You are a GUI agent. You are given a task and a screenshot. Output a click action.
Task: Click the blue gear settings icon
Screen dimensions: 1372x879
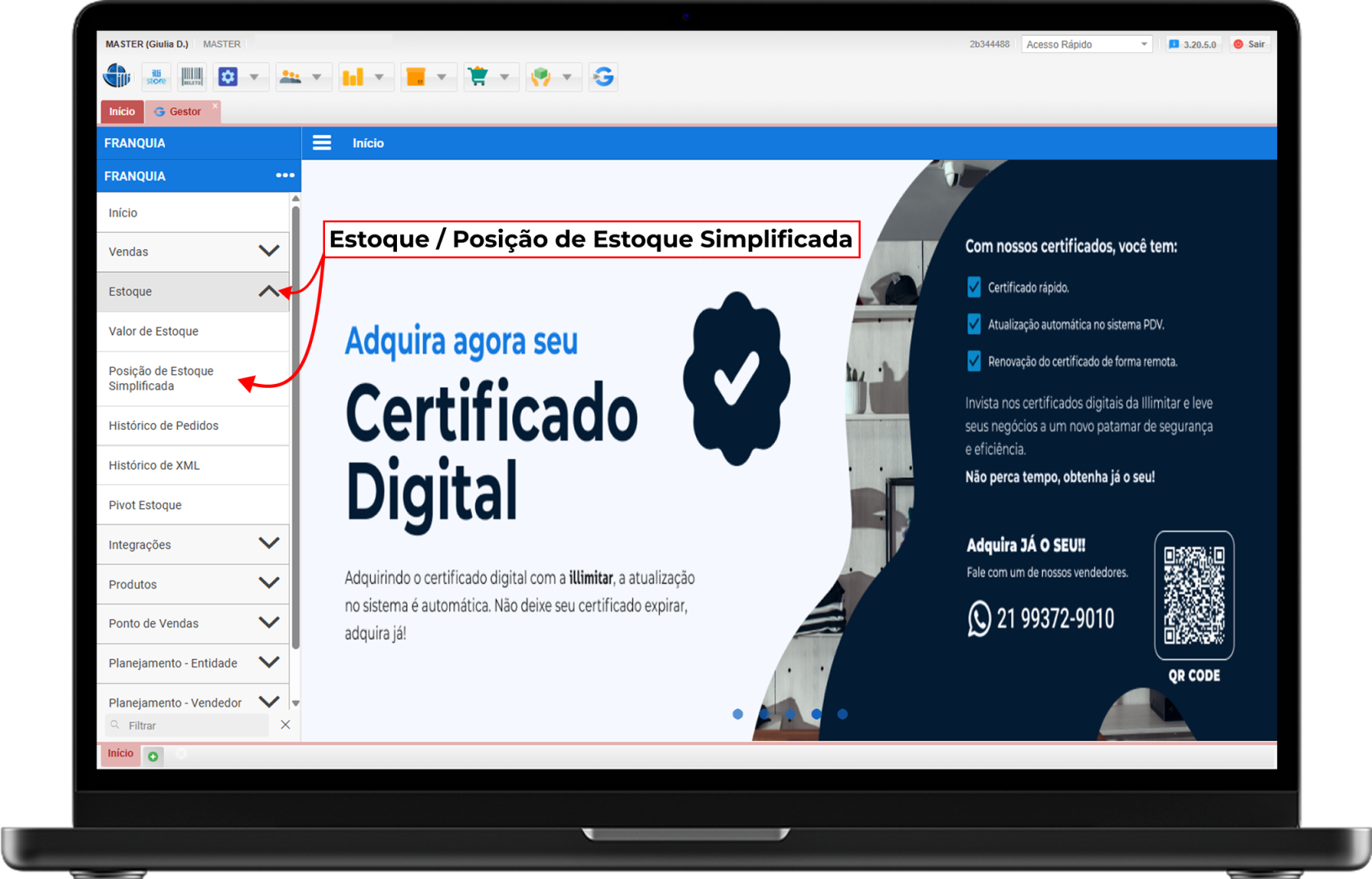point(228,77)
